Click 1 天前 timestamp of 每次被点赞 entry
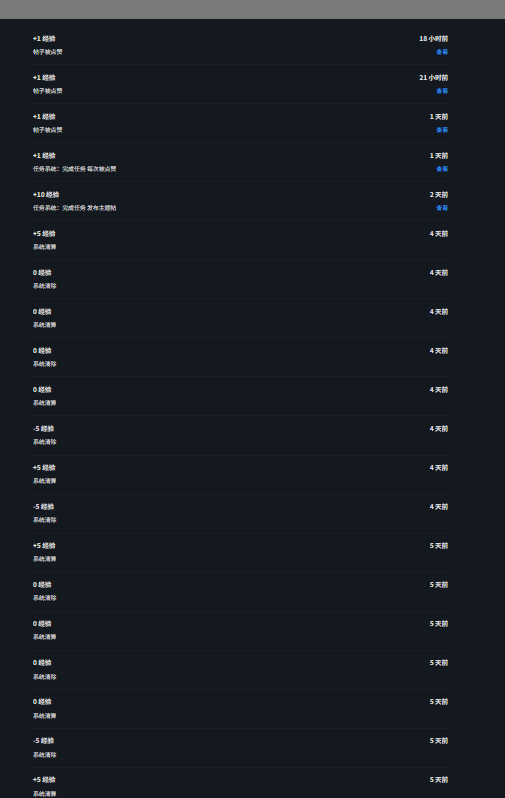505x798 pixels. point(439,156)
